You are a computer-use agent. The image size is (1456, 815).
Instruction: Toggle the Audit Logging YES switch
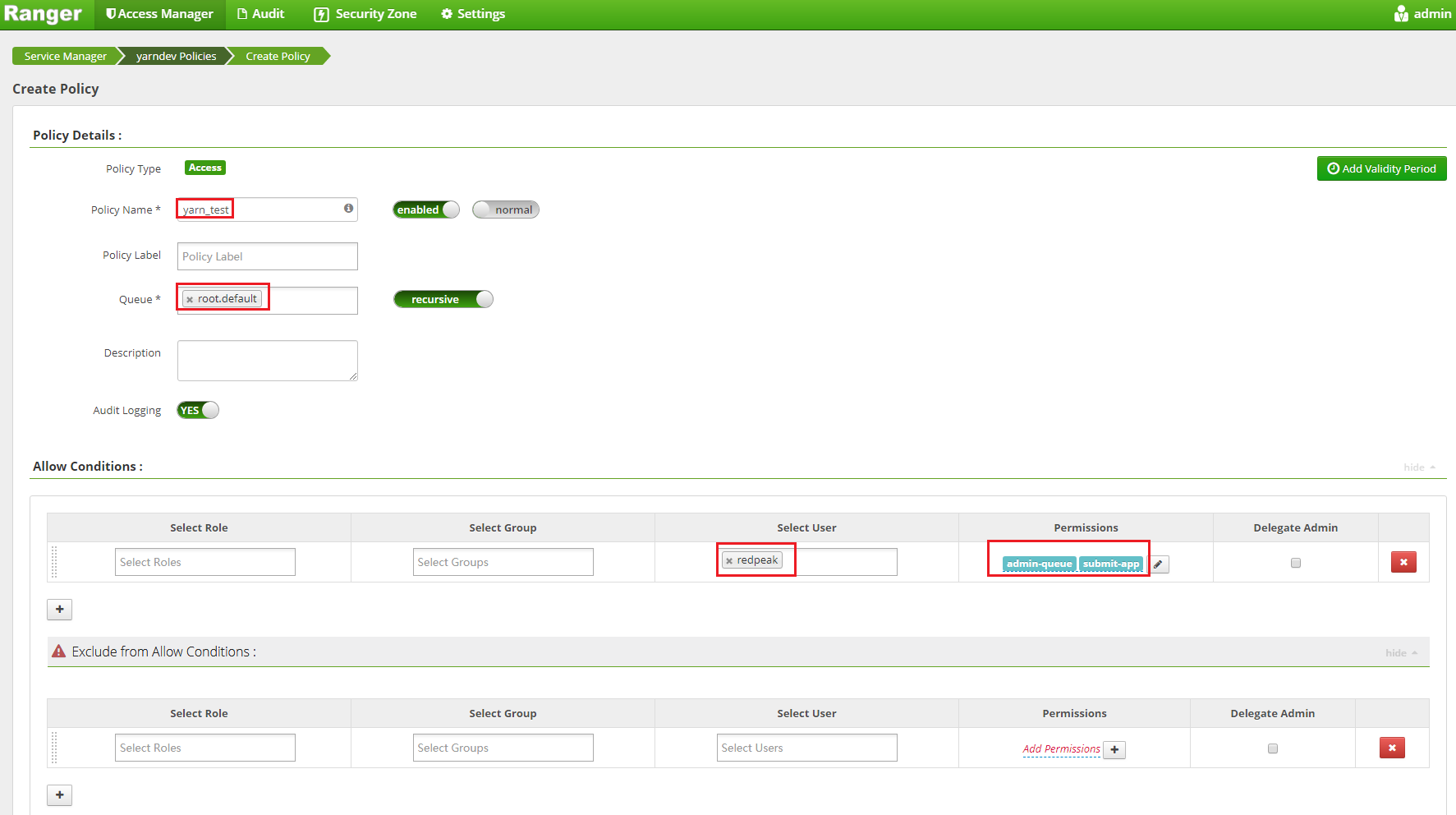[198, 410]
